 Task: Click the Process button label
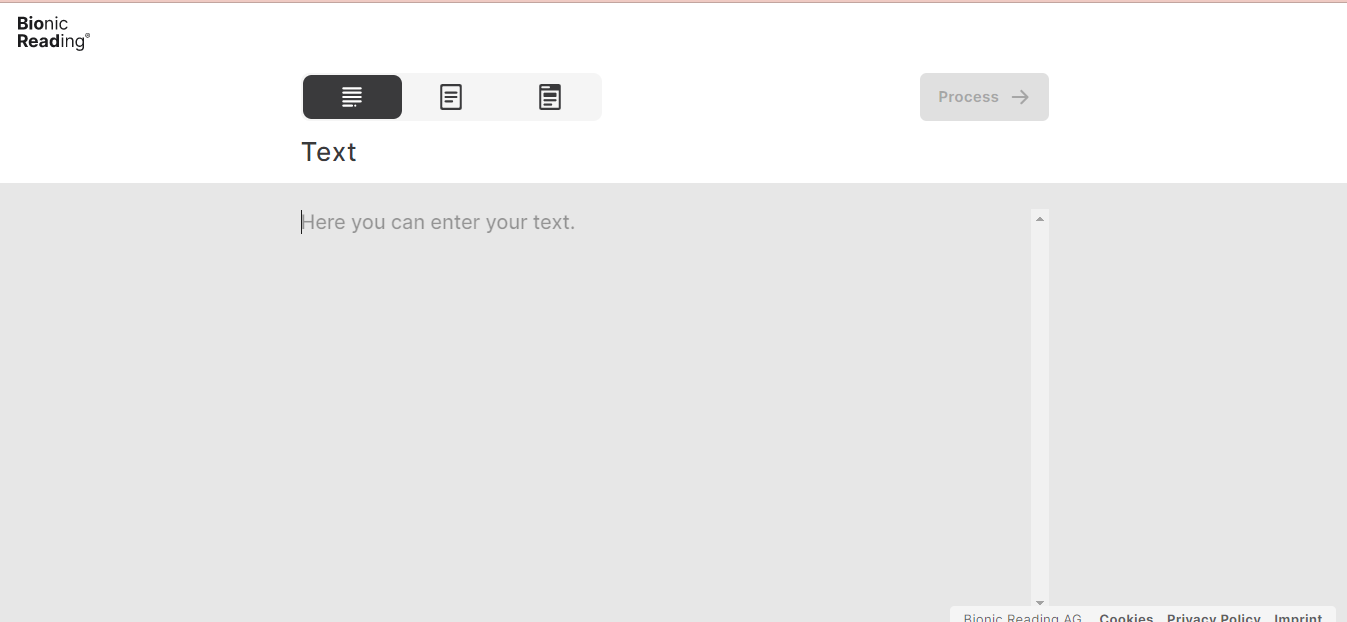[968, 97]
